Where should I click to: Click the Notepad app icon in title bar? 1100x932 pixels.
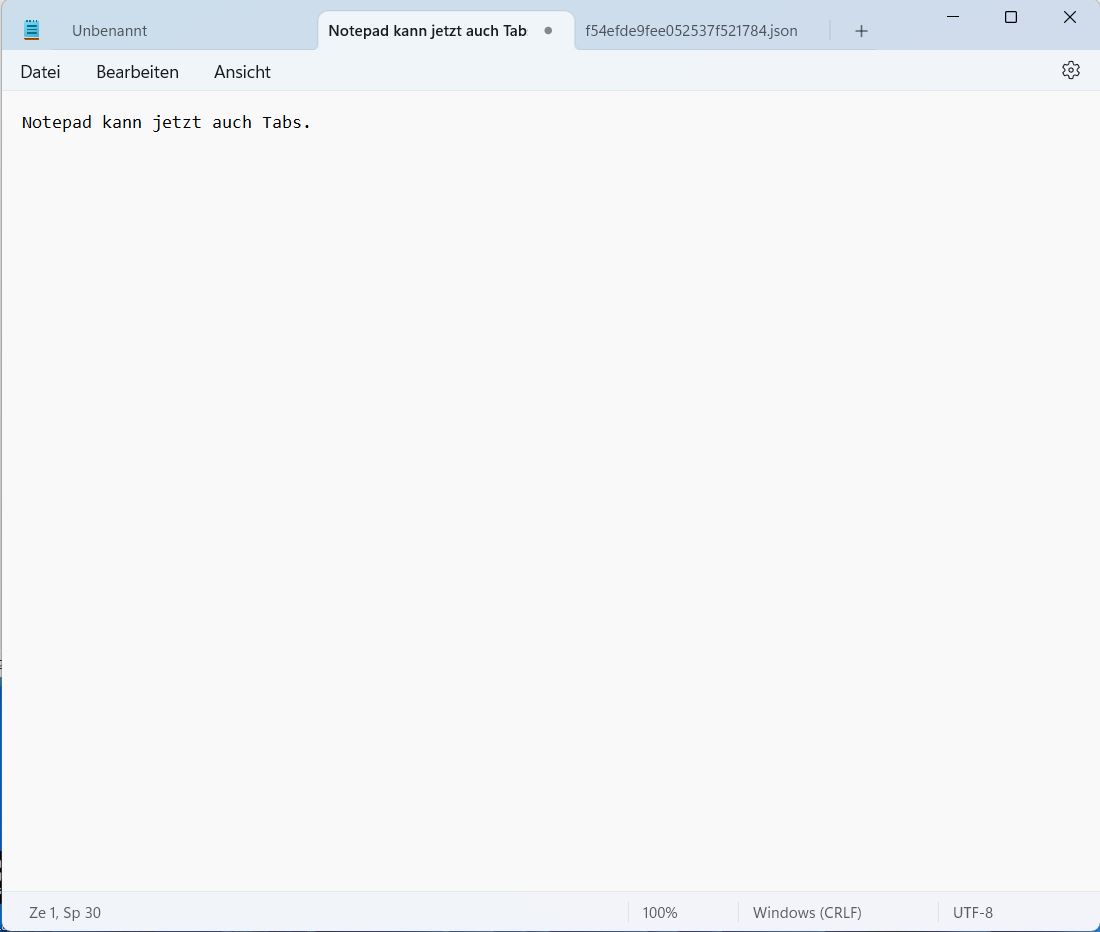[32, 30]
